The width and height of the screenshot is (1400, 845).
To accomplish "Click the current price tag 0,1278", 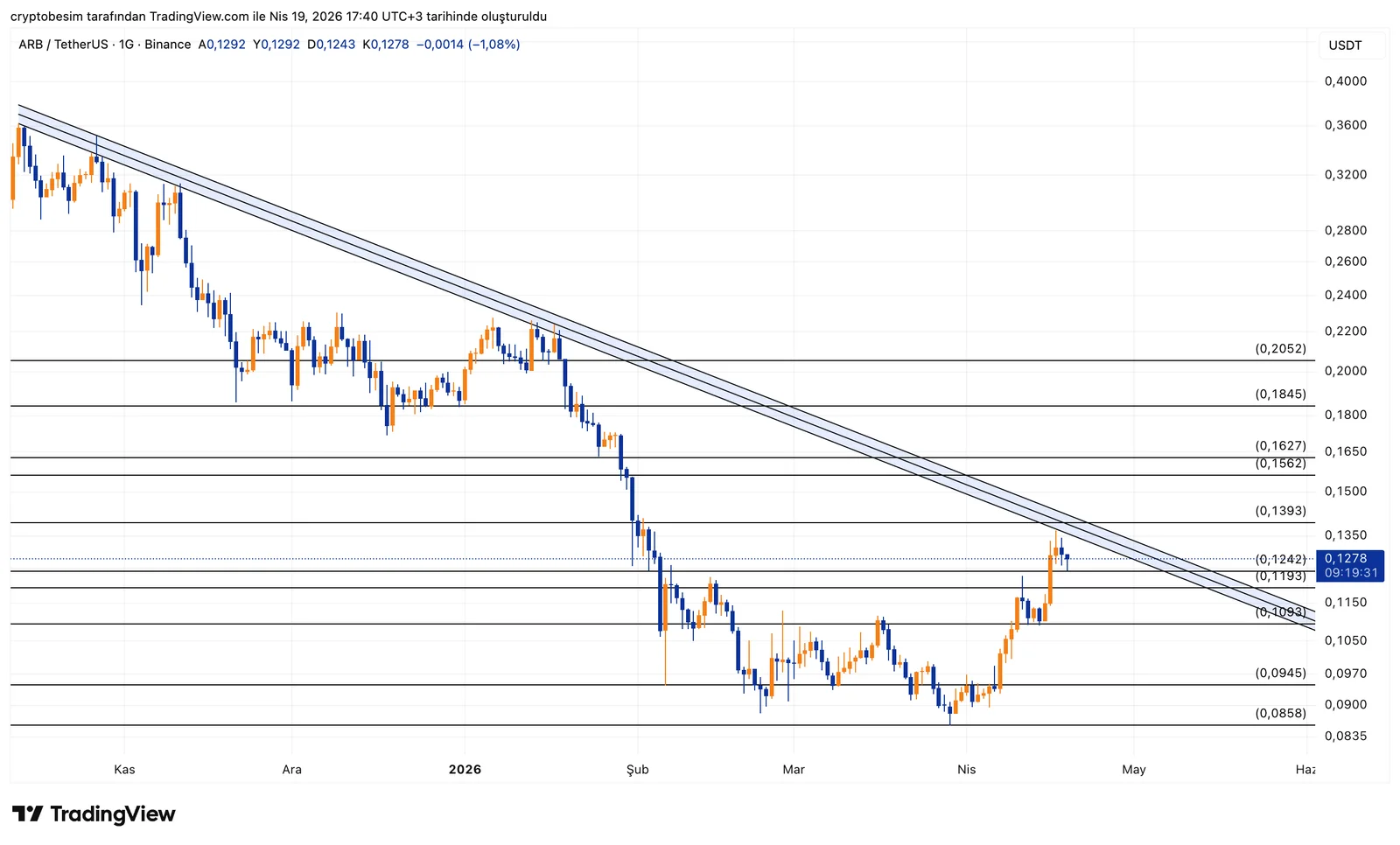I will [x=1345, y=558].
